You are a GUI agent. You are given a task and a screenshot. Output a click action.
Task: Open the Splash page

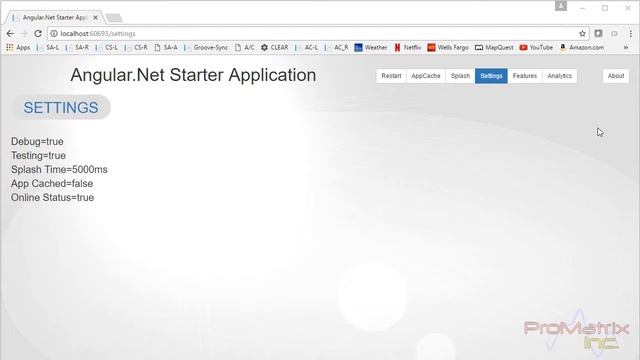click(460, 76)
